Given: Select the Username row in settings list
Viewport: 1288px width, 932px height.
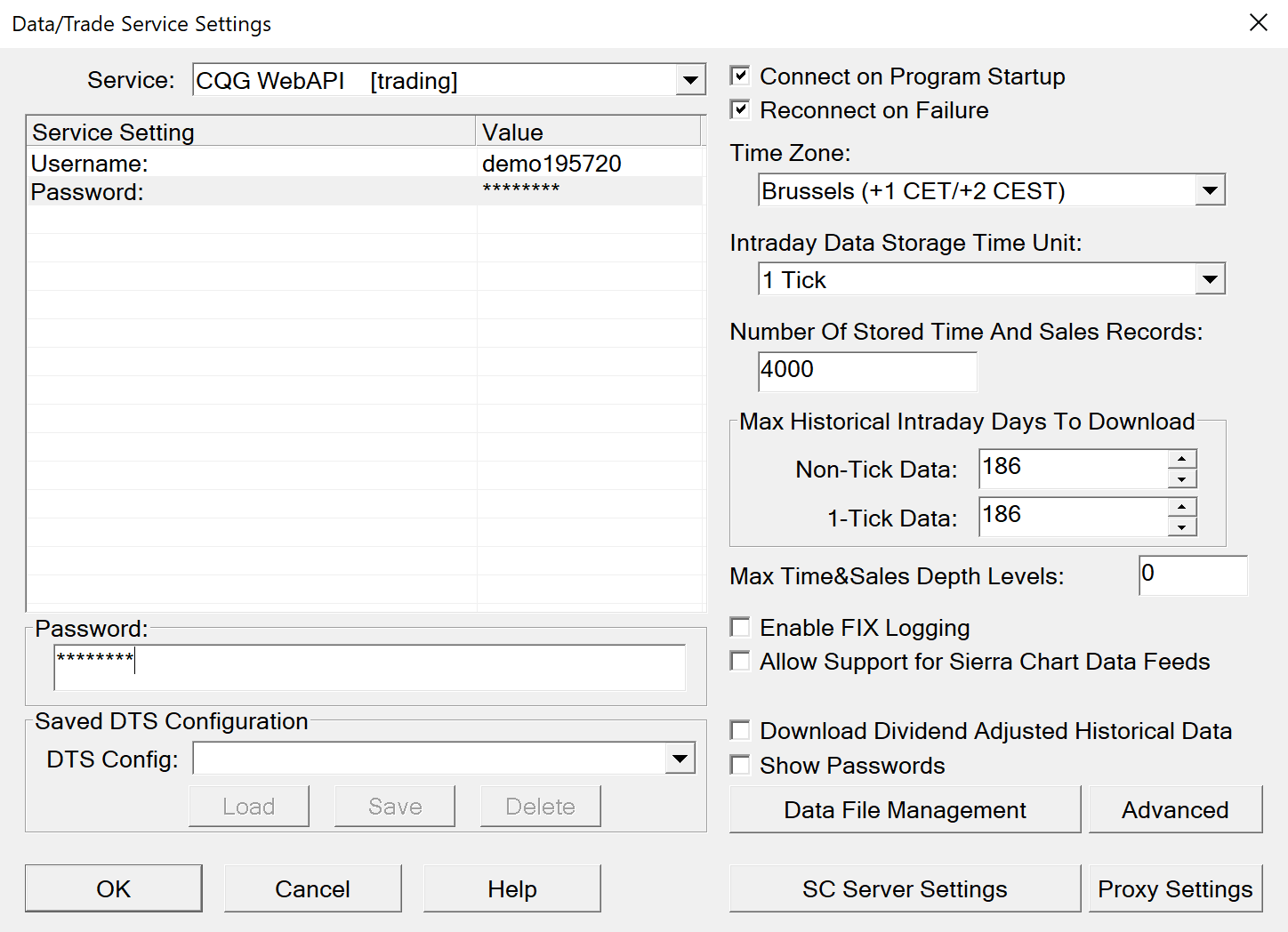Looking at the screenshot, I should coord(267,164).
